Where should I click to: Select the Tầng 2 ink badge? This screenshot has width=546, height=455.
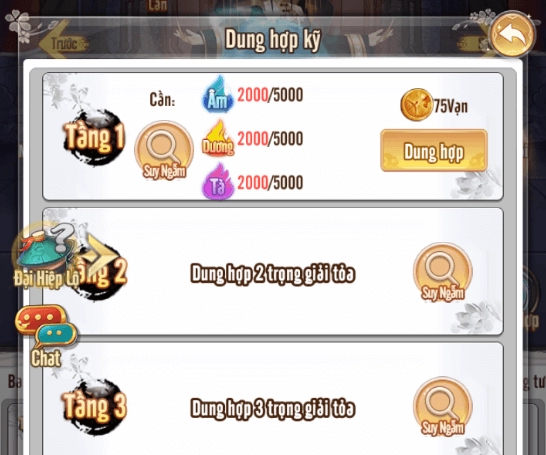[99, 272]
